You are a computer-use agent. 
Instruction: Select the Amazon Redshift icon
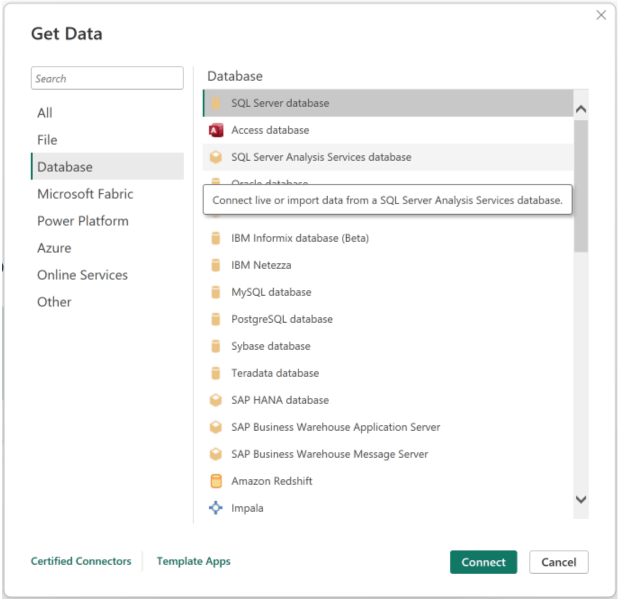[x=215, y=481]
